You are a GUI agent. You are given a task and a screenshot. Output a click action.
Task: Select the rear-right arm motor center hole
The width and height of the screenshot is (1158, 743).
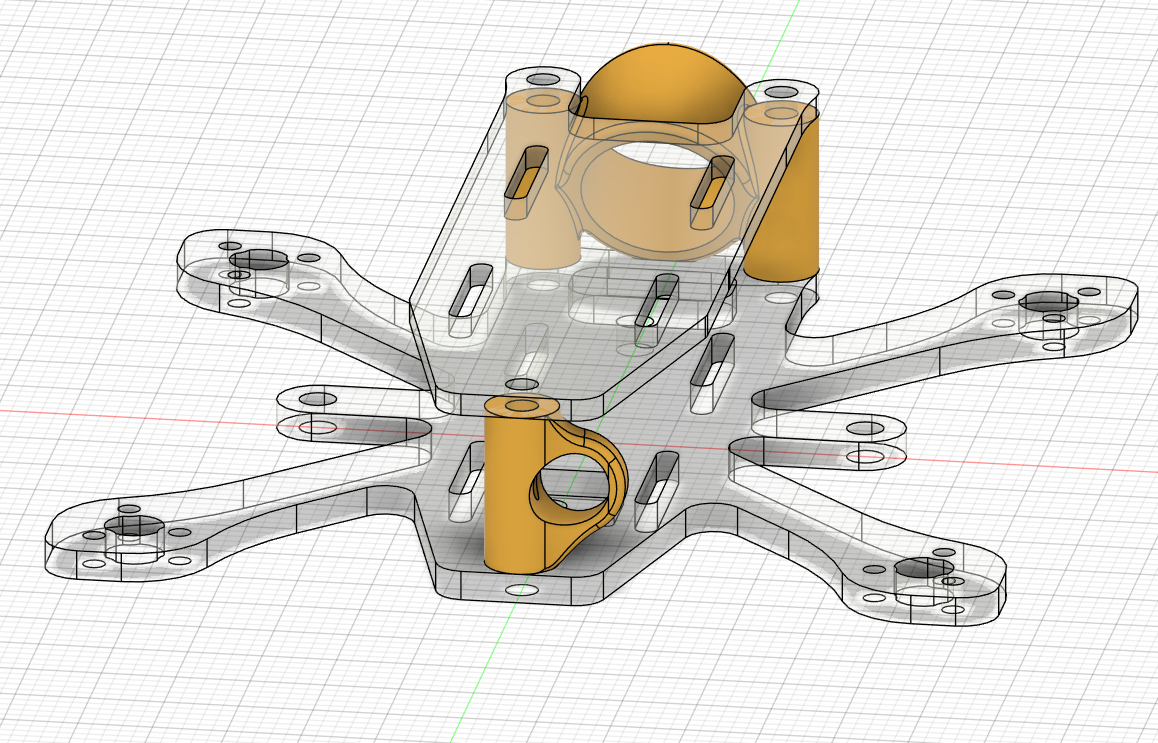[1046, 301]
